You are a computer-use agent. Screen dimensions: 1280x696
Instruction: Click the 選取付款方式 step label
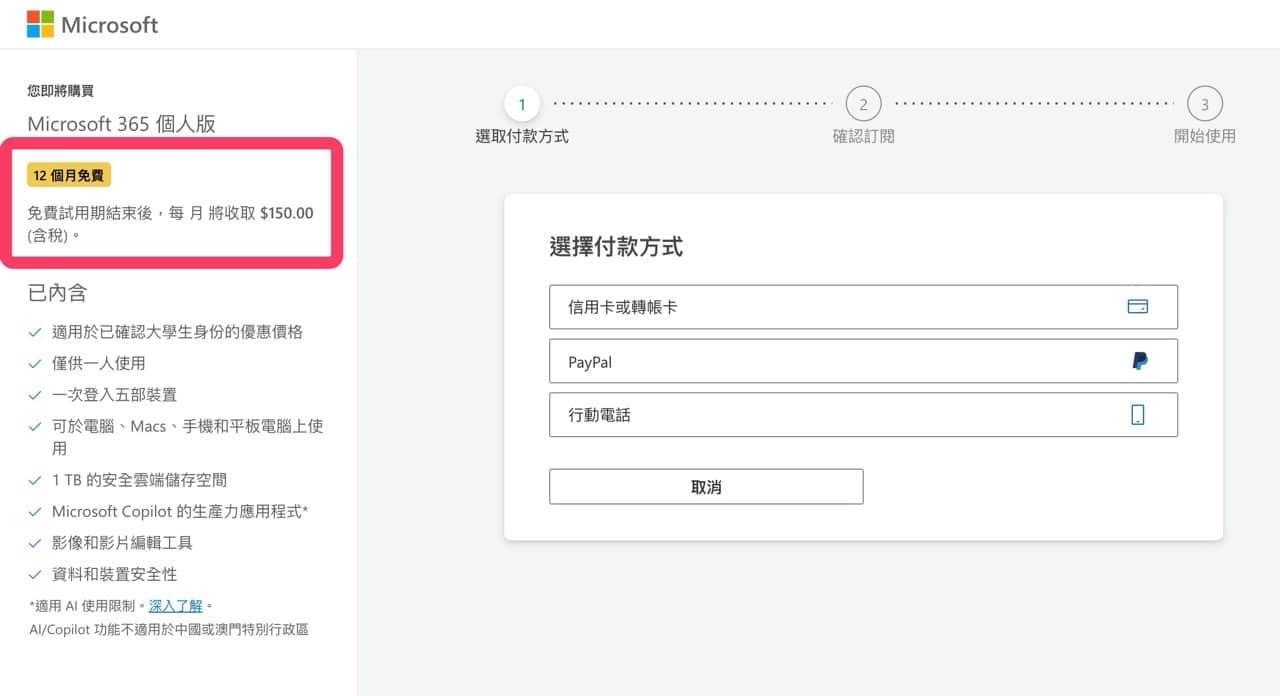click(x=521, y=136)
